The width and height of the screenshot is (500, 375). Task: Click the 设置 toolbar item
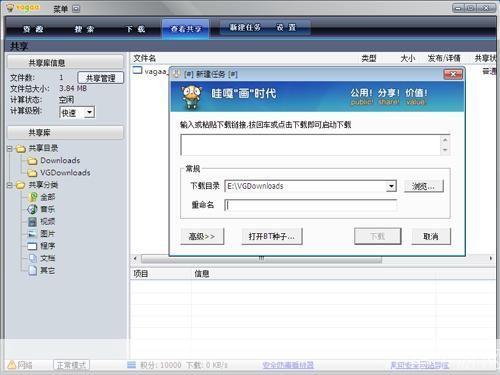[x=286, y=27]
